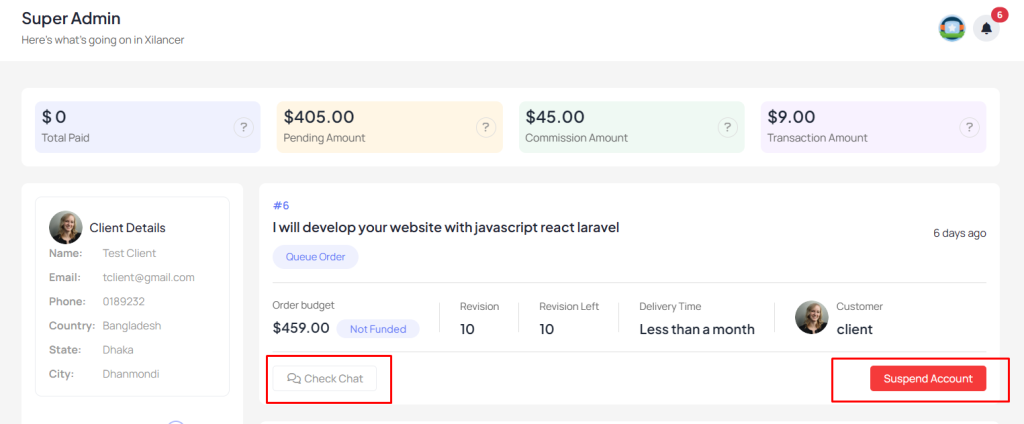Click the Customer avatar beside client
Screen dimensions: 1024x424
(812, 318)
